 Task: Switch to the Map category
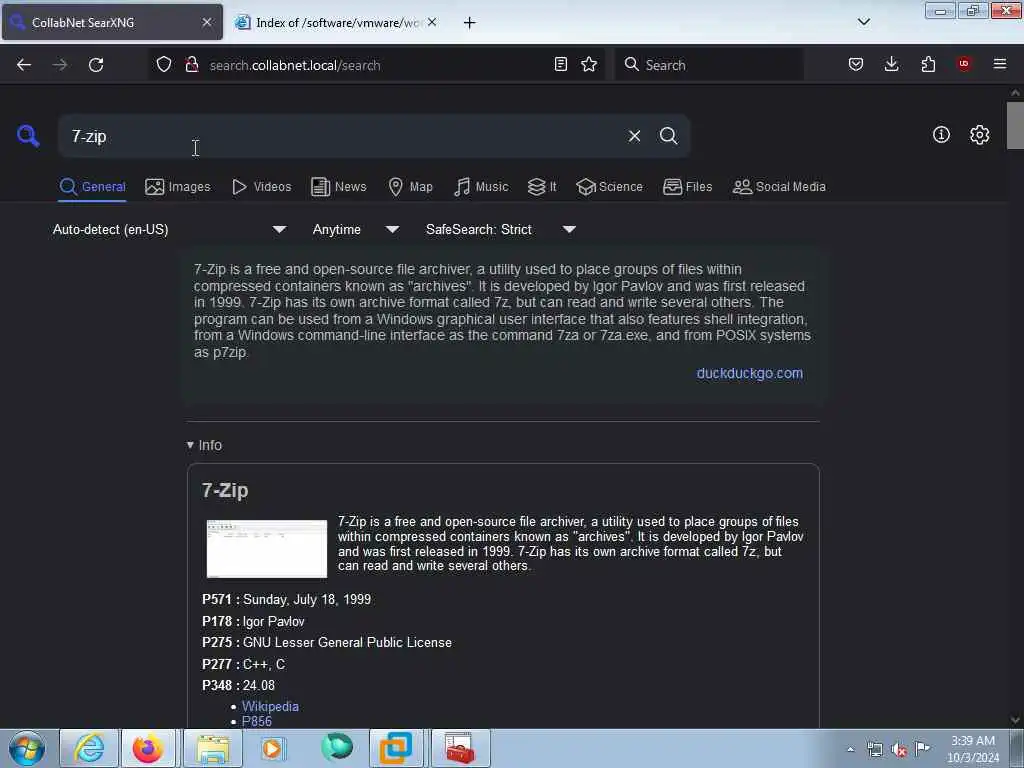410,187
